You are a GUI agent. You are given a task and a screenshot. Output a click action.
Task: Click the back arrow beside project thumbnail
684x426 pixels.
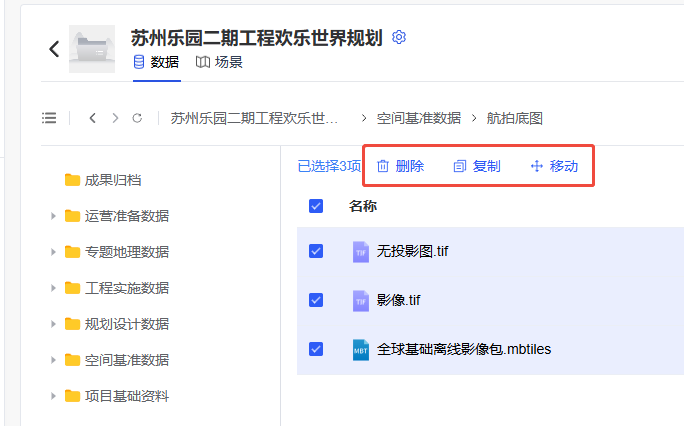tap(54, 49)
